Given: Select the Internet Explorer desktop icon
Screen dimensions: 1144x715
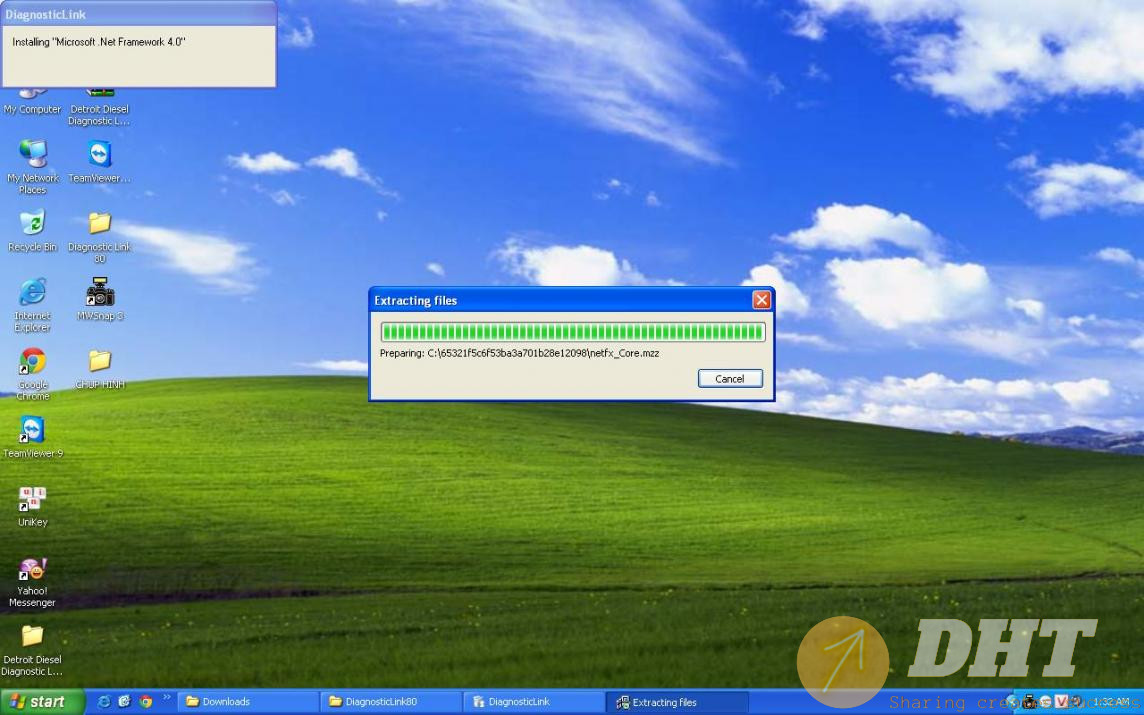Looking at the screenshot, I should 32,293.
